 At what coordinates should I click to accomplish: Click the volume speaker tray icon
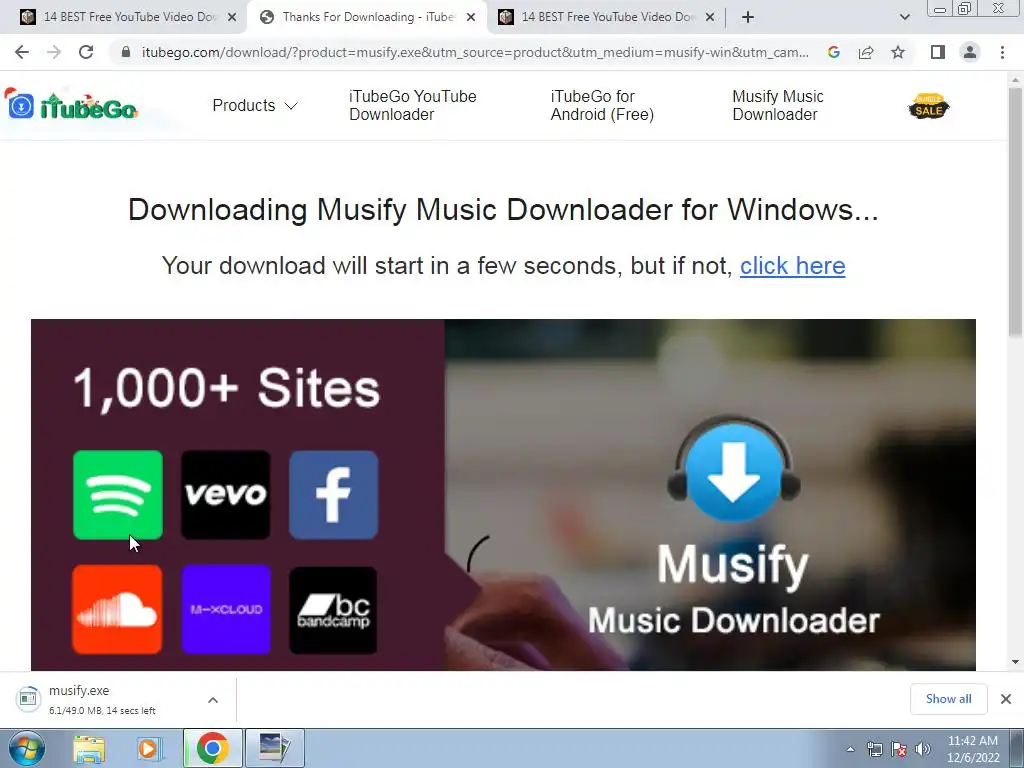[922, 749]
